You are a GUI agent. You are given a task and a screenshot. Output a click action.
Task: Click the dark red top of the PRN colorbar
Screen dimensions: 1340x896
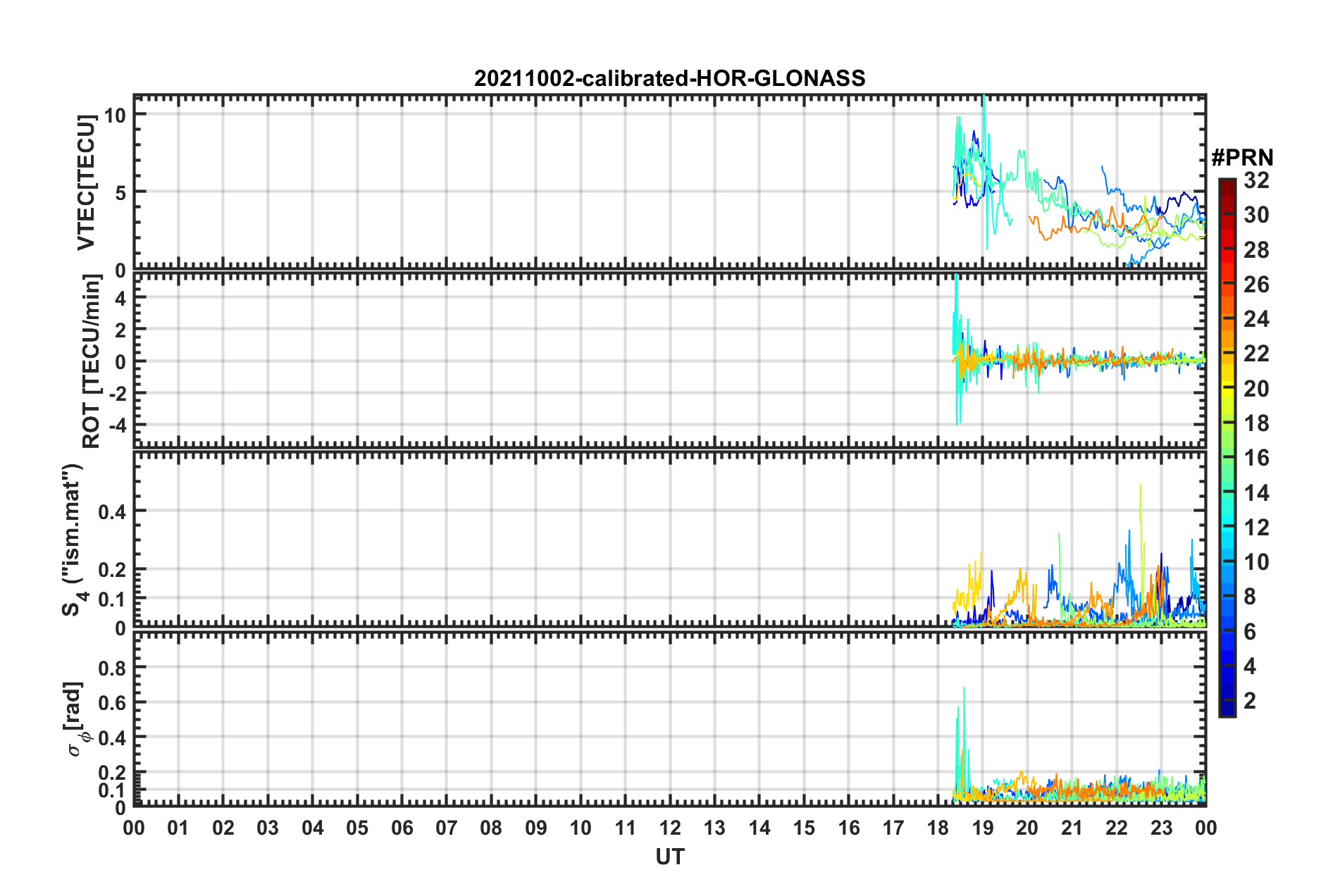click(1227, 185)
